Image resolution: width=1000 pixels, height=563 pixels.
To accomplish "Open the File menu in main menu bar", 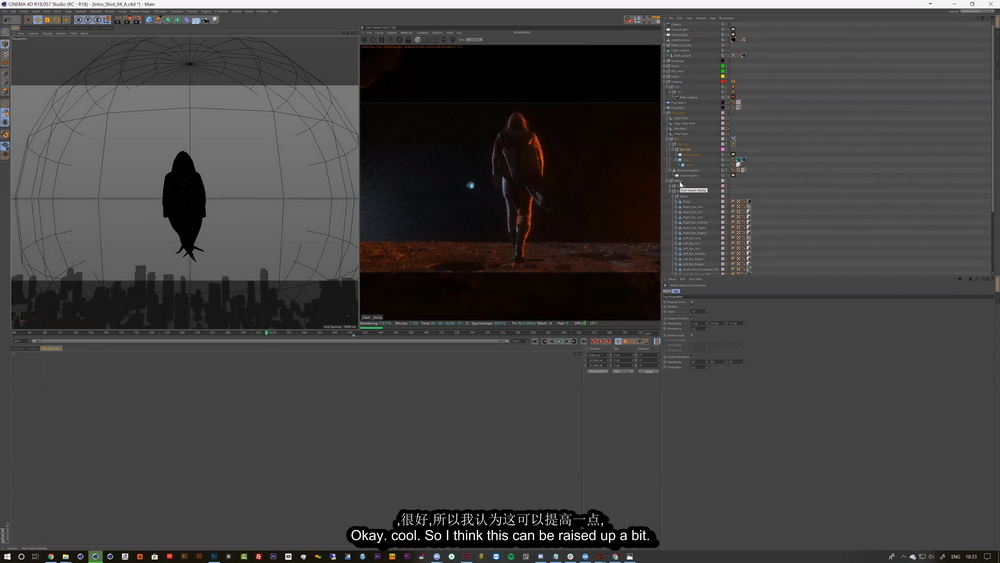I will click(4, 11).
